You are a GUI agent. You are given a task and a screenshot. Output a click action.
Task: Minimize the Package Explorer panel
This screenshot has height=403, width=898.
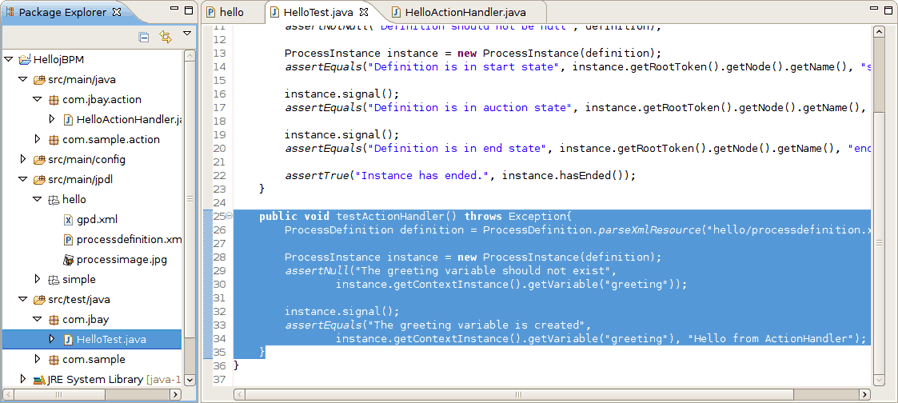point(174,10)
